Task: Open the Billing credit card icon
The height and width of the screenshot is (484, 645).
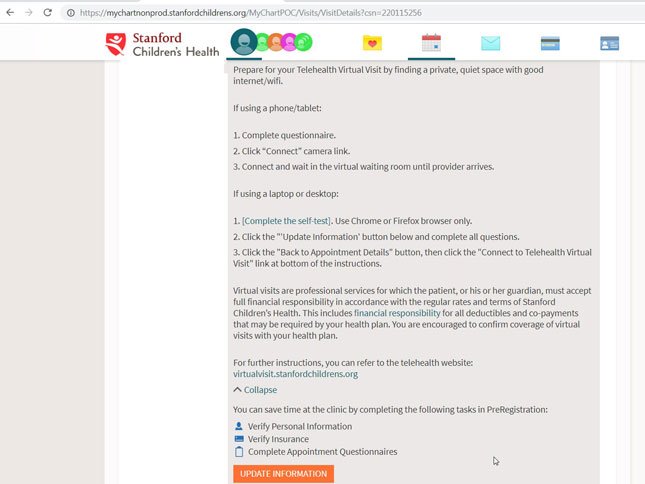Action: point(550,43)
